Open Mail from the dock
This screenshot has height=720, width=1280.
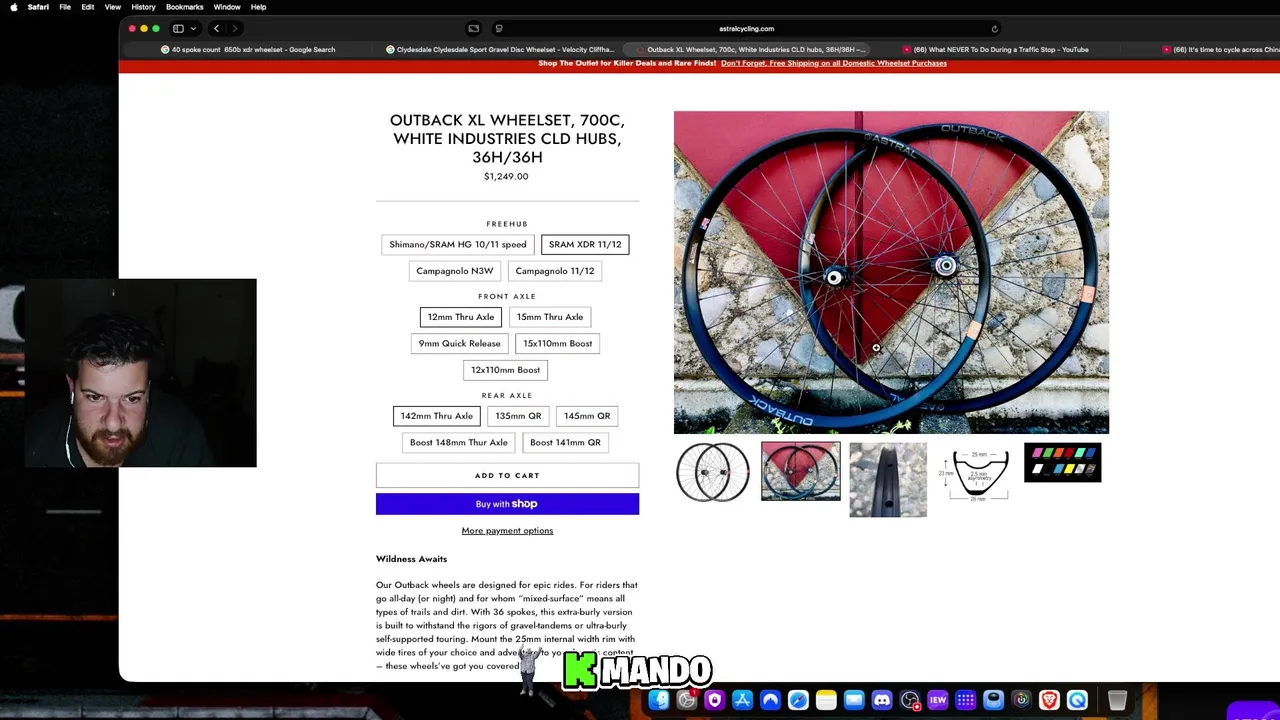854,701
